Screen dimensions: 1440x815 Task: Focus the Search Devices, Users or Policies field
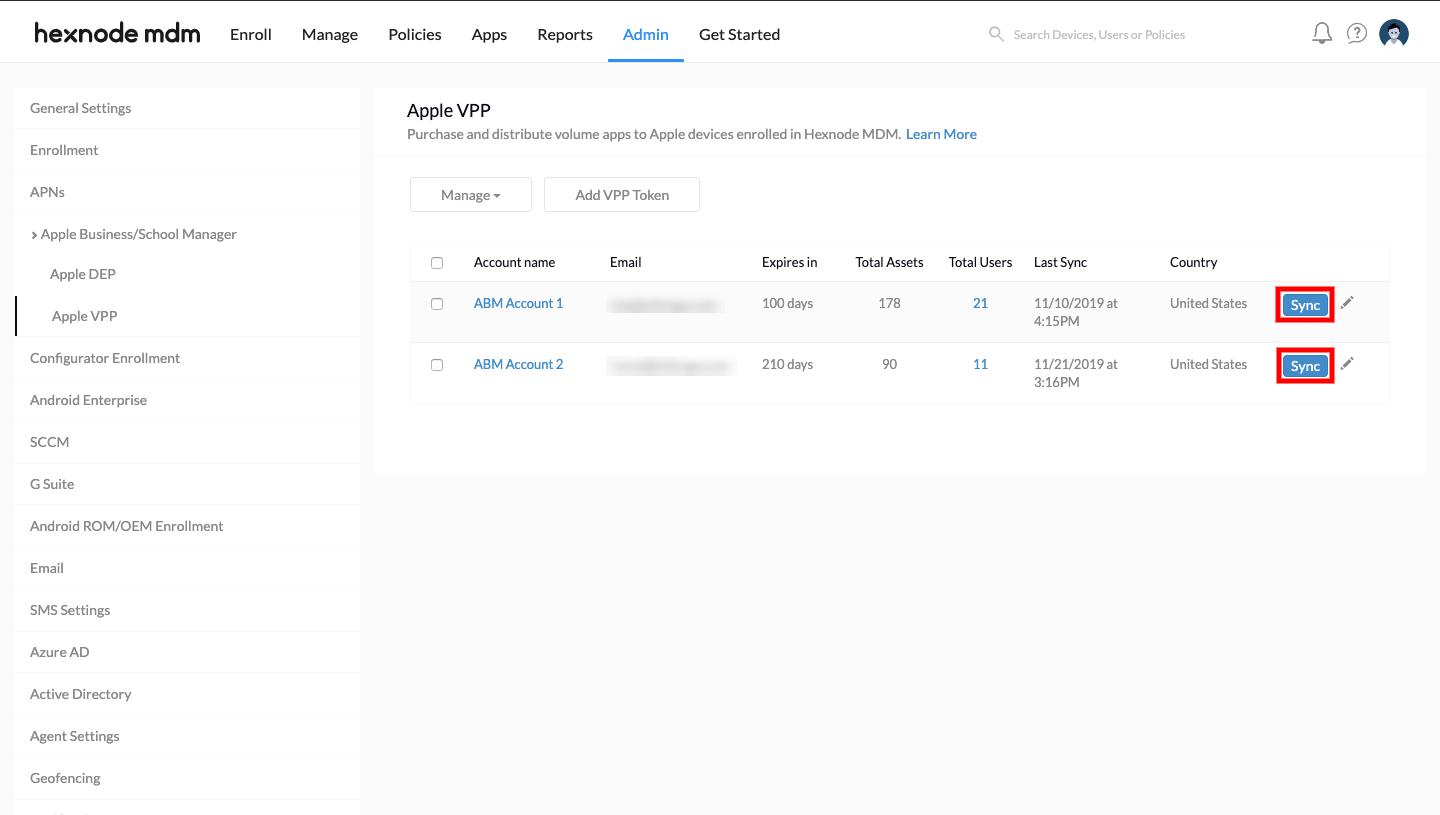pos(1099,34)
